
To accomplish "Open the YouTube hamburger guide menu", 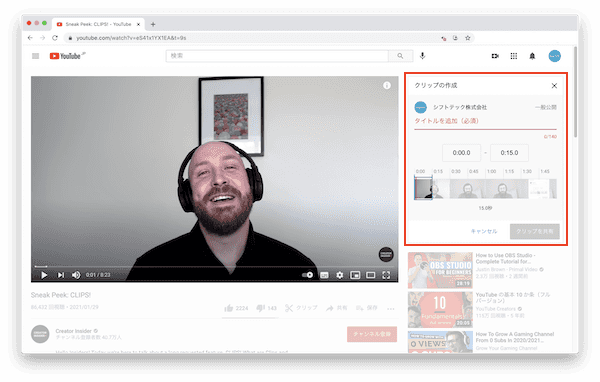I will [36, 56].
